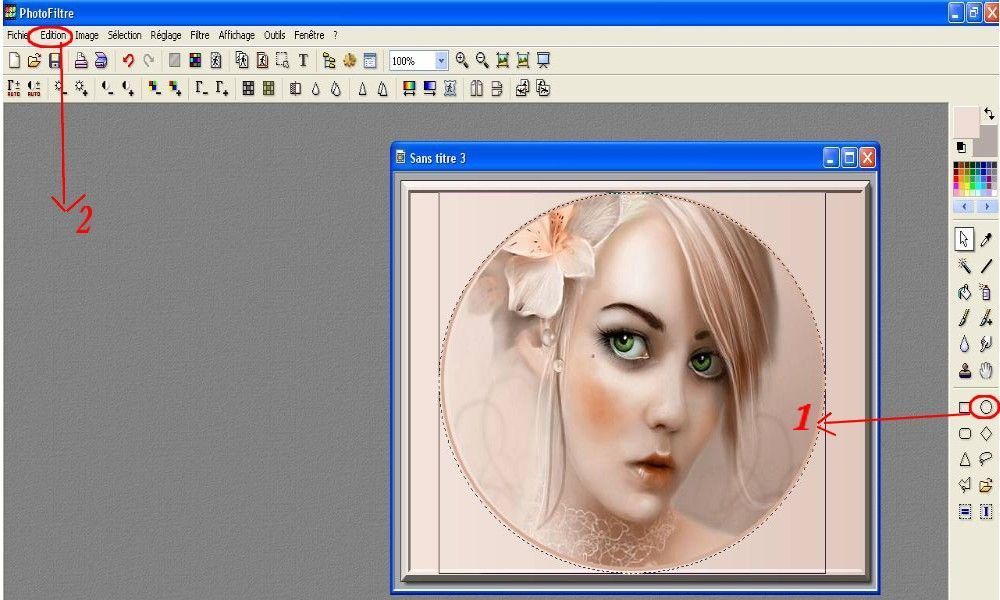The image size is (1000, 600).
Task: Pick a color from the palette grid
Action: [x=974, y=179]
